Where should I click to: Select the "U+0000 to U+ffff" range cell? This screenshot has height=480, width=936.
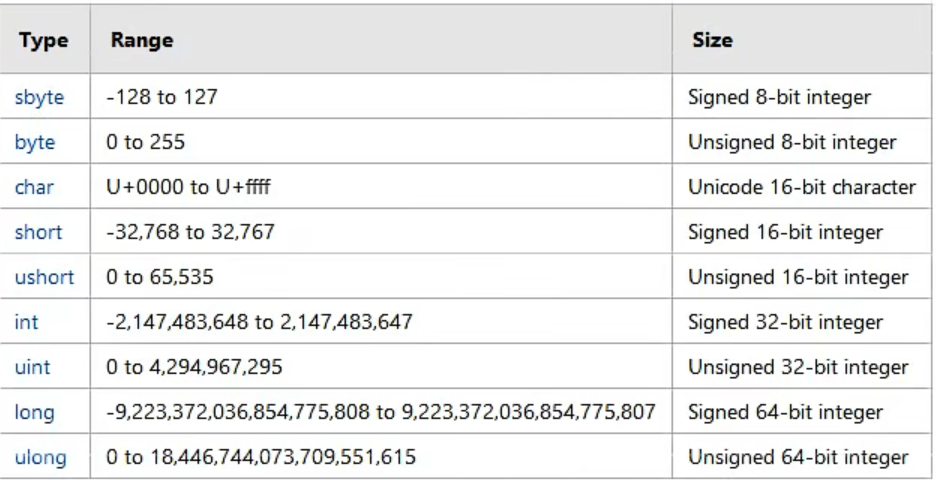point(185,188)
